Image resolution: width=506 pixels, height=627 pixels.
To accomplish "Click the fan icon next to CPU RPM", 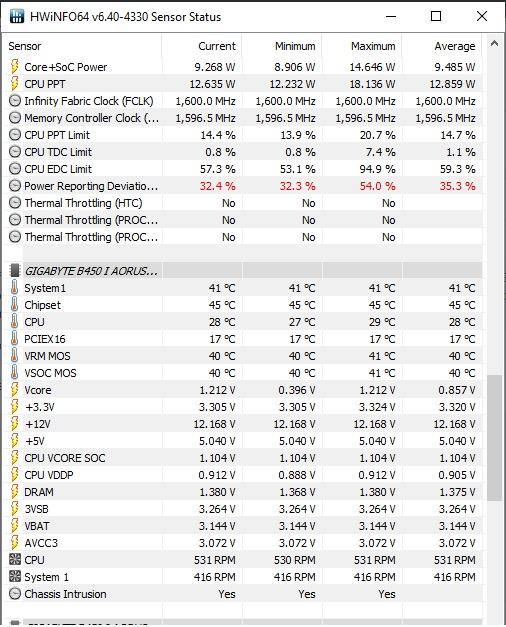I will point(14,559).
